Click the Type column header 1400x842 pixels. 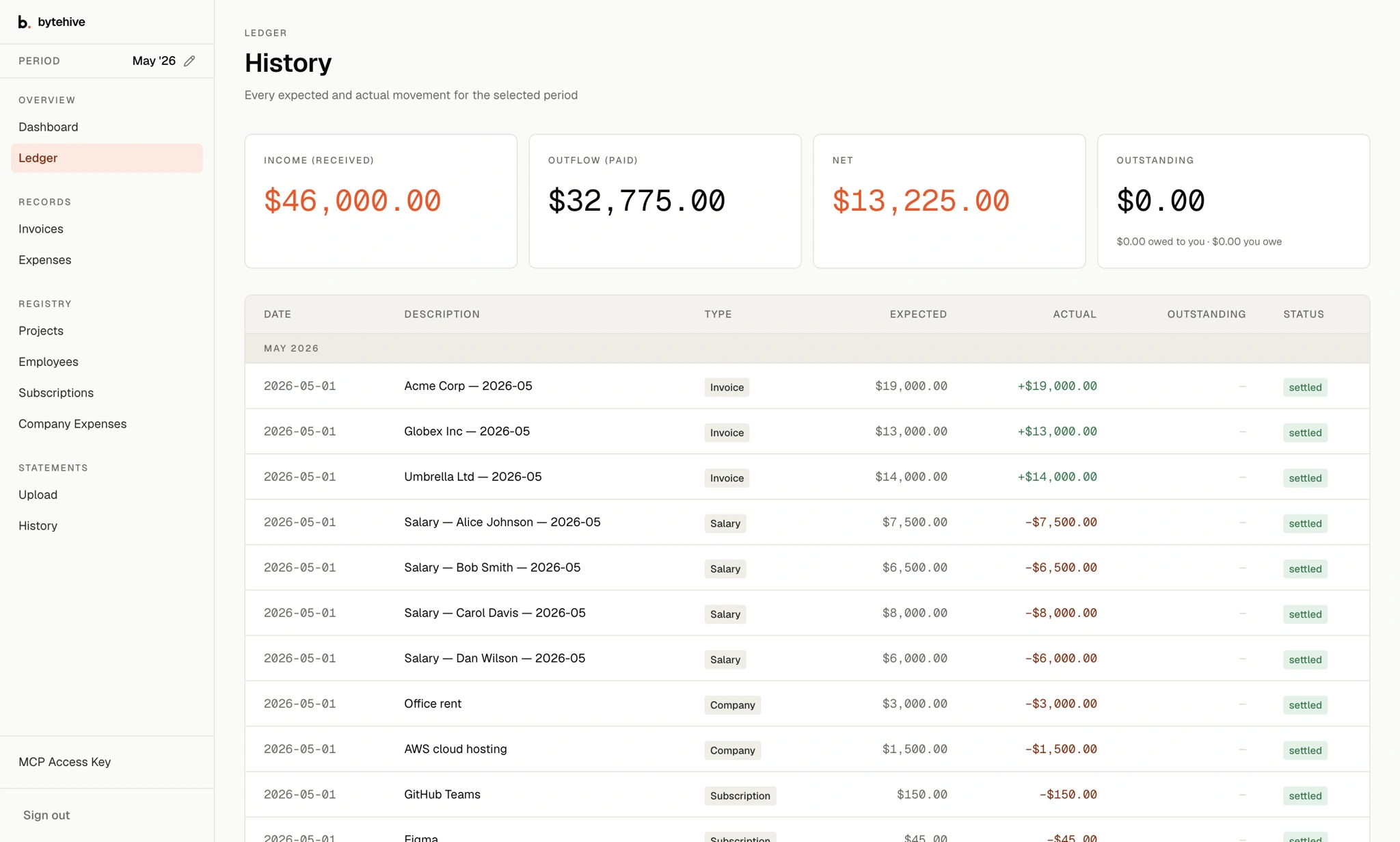(718, 315)
